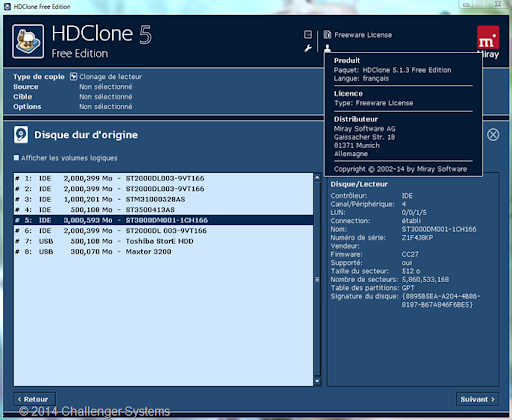Screen dimensions: 512x420
Task: Click the Miray red logo
Action: click(x=488, y=37)
